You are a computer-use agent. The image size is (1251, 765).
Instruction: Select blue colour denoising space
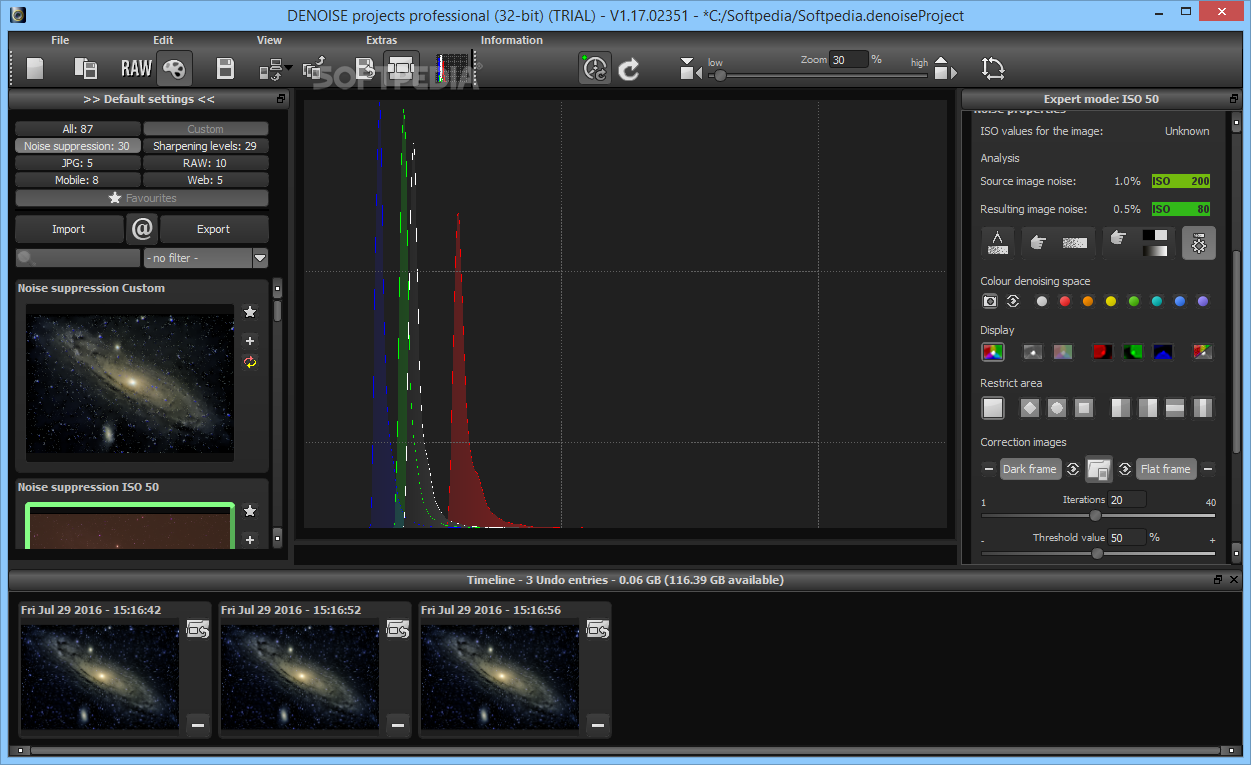(1180, 301)
